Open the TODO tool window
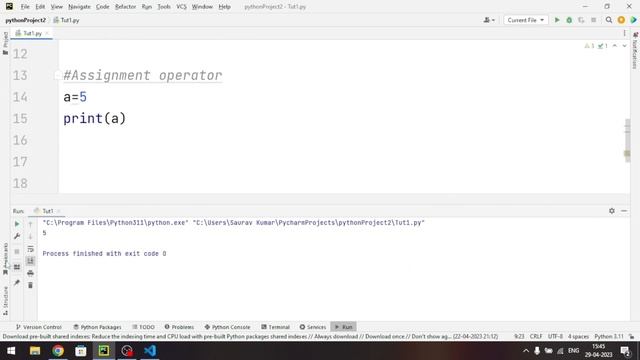Viewport: 640px width, 360px height. click(143, 327)
